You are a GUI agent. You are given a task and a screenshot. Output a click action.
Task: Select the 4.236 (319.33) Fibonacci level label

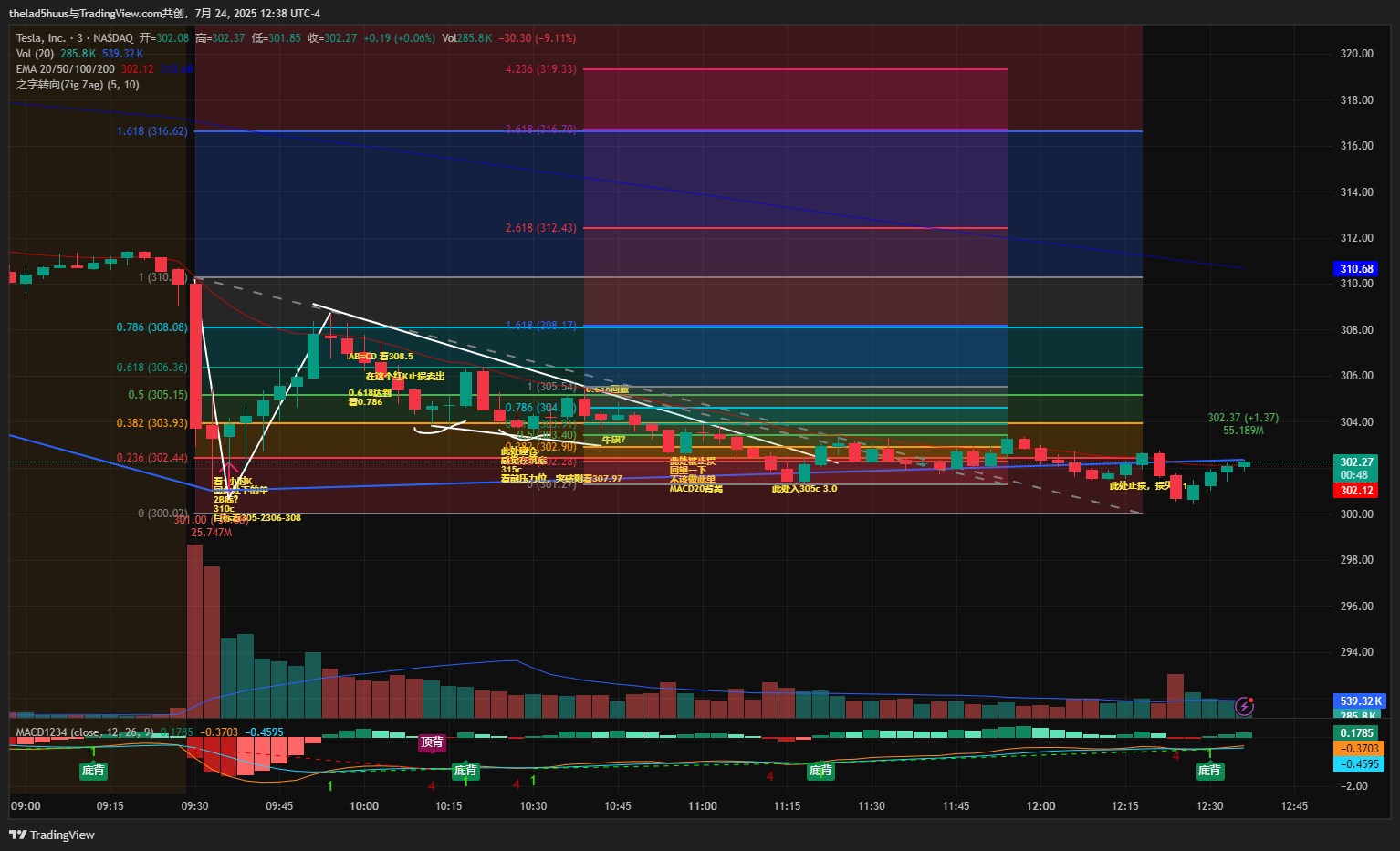click(x=541, y=69)
